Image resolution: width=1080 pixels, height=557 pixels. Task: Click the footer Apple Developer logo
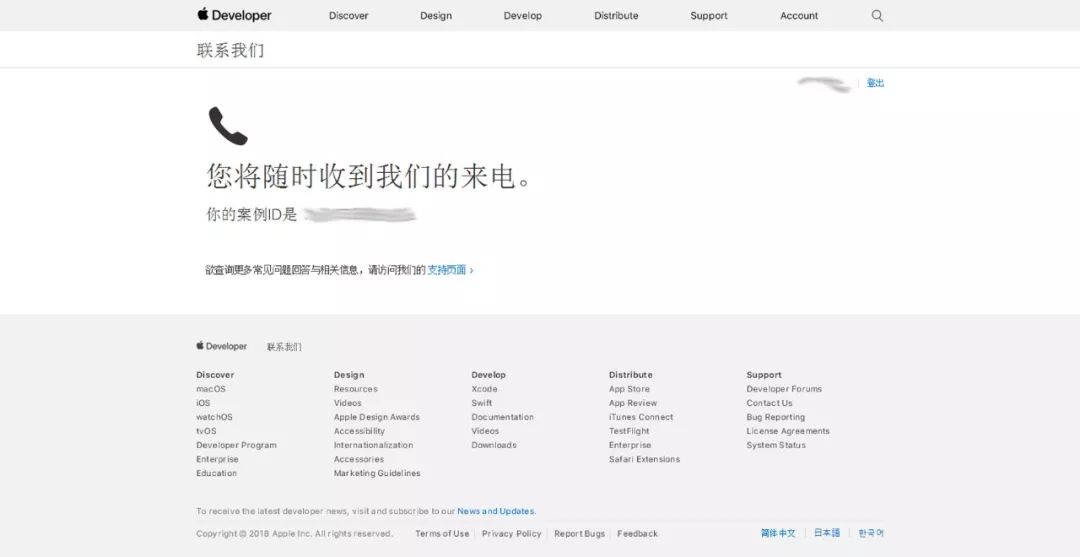[221, 346]
